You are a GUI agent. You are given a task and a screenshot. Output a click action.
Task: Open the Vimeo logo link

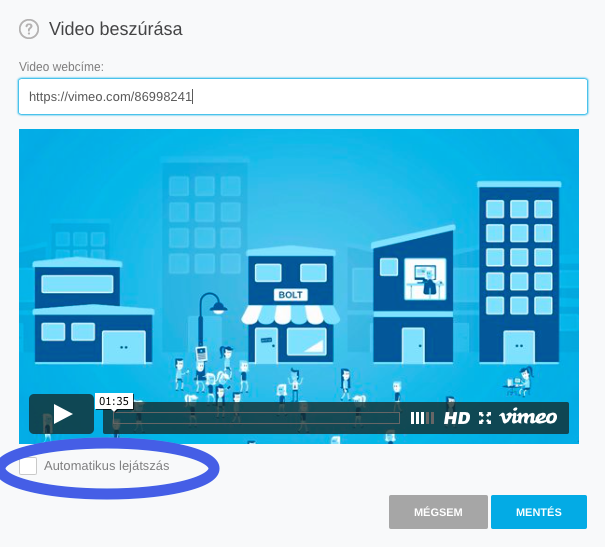[x=528, y=417]
